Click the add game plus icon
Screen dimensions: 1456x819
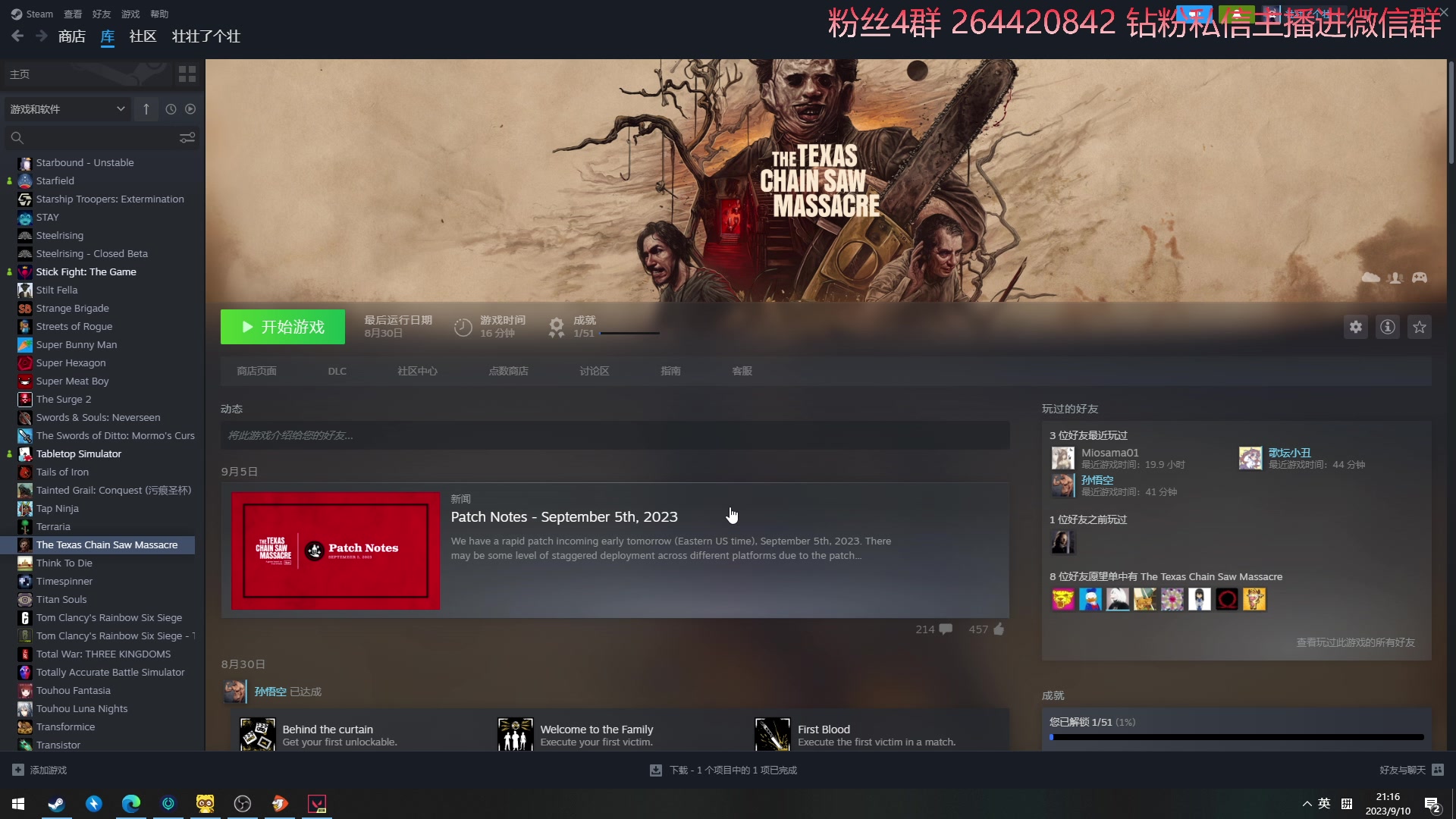click(18, 770)
